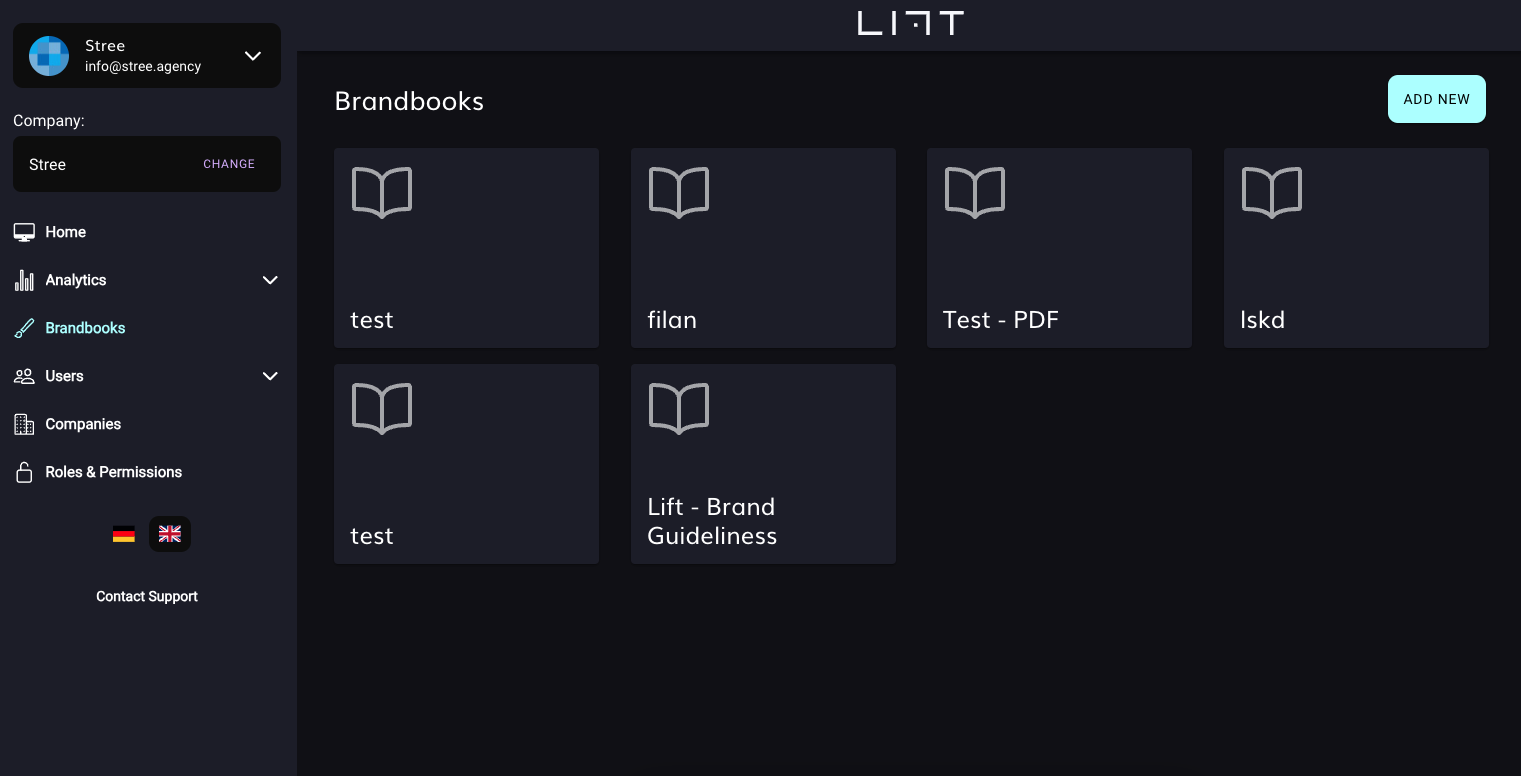Click the Analytics bar chart icon
The height and width of the screenshot is (776, 1521).
(x=24, y=280)
